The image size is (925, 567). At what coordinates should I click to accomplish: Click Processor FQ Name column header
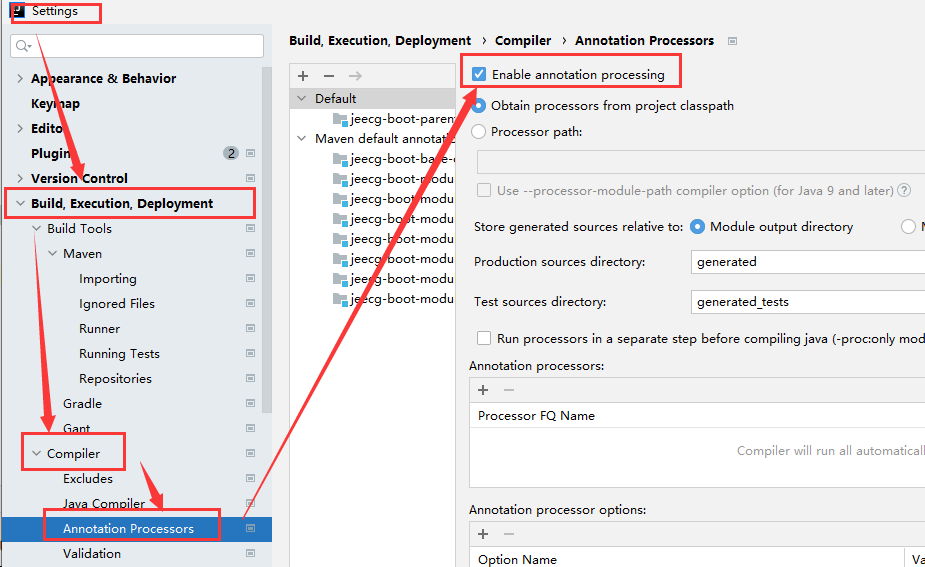tap(536, 415)
